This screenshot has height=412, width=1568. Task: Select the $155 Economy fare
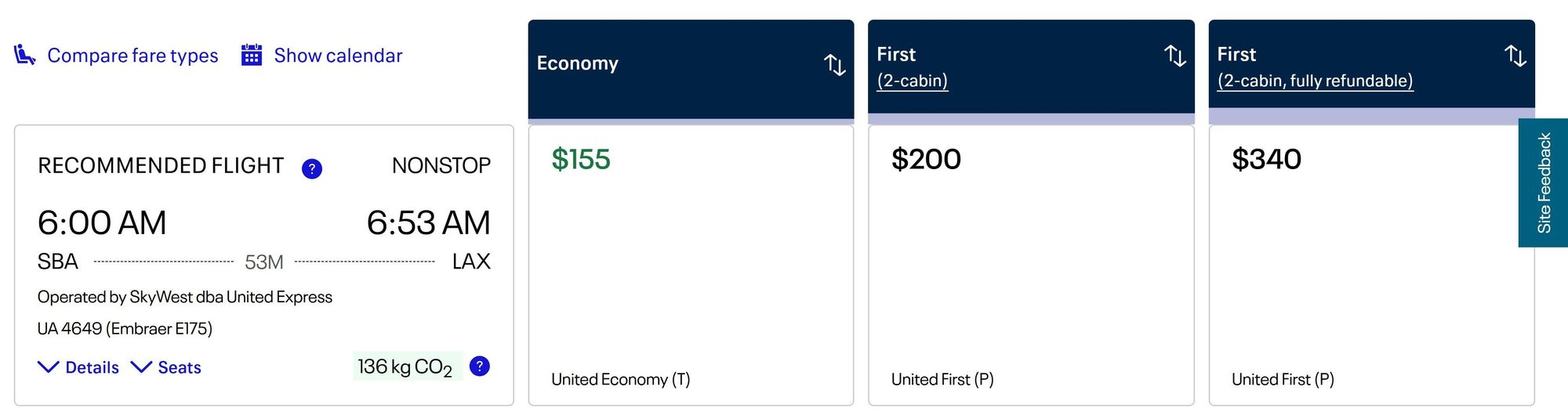tap(691, 265)
